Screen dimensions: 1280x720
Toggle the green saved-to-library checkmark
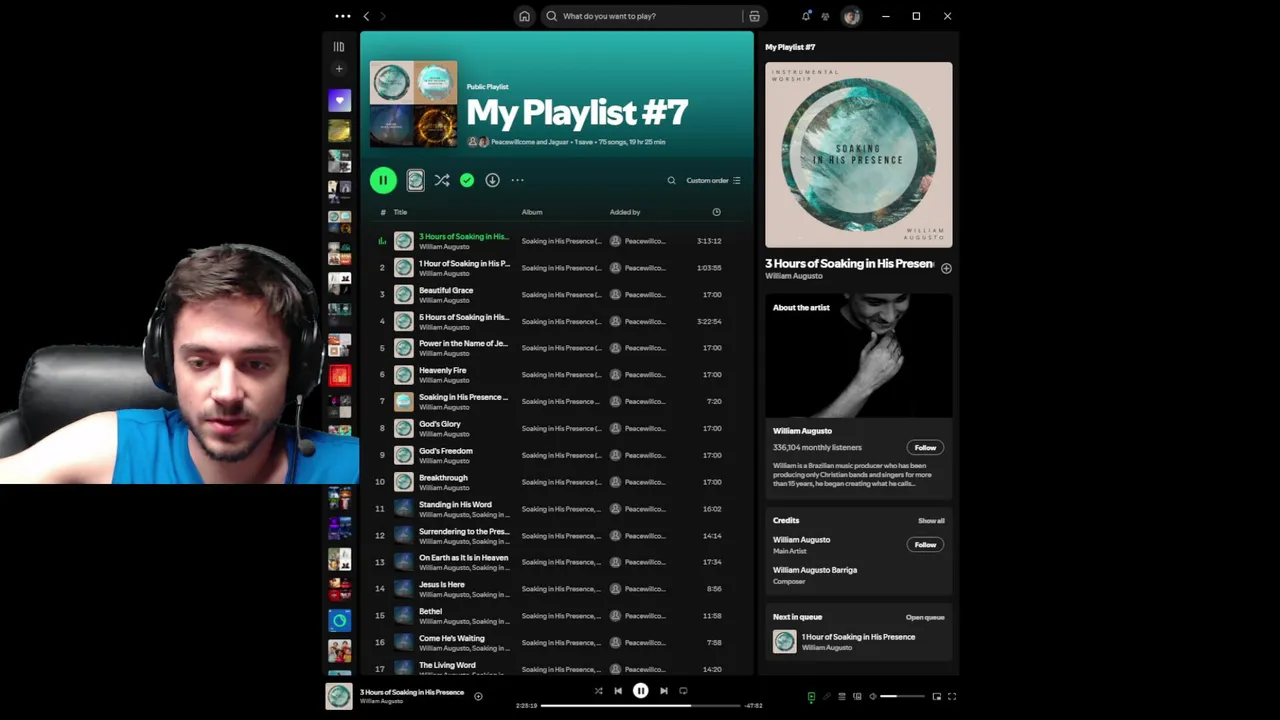click(467, 180)
